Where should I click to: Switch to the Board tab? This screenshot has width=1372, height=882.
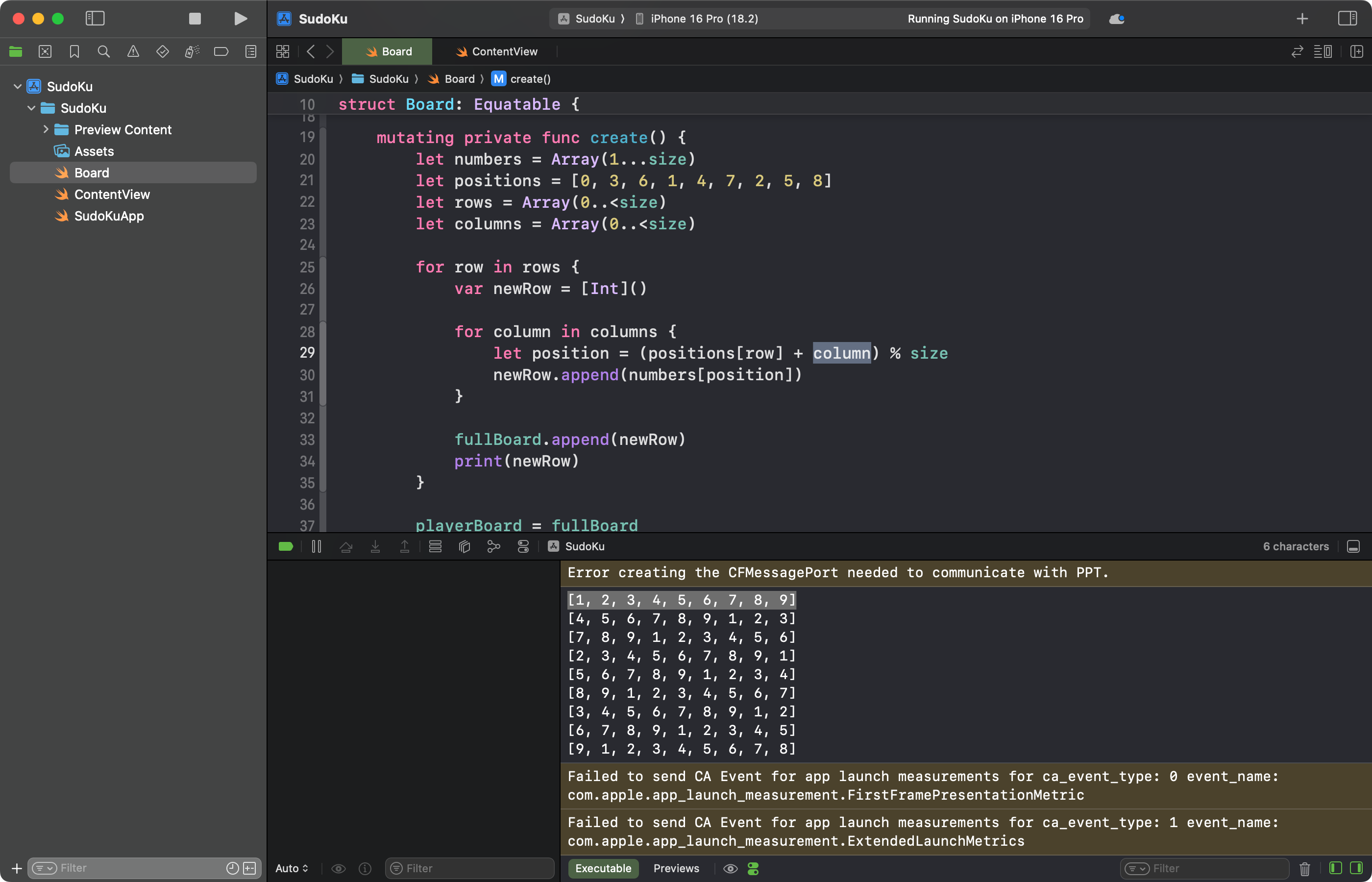pos(388,51)
